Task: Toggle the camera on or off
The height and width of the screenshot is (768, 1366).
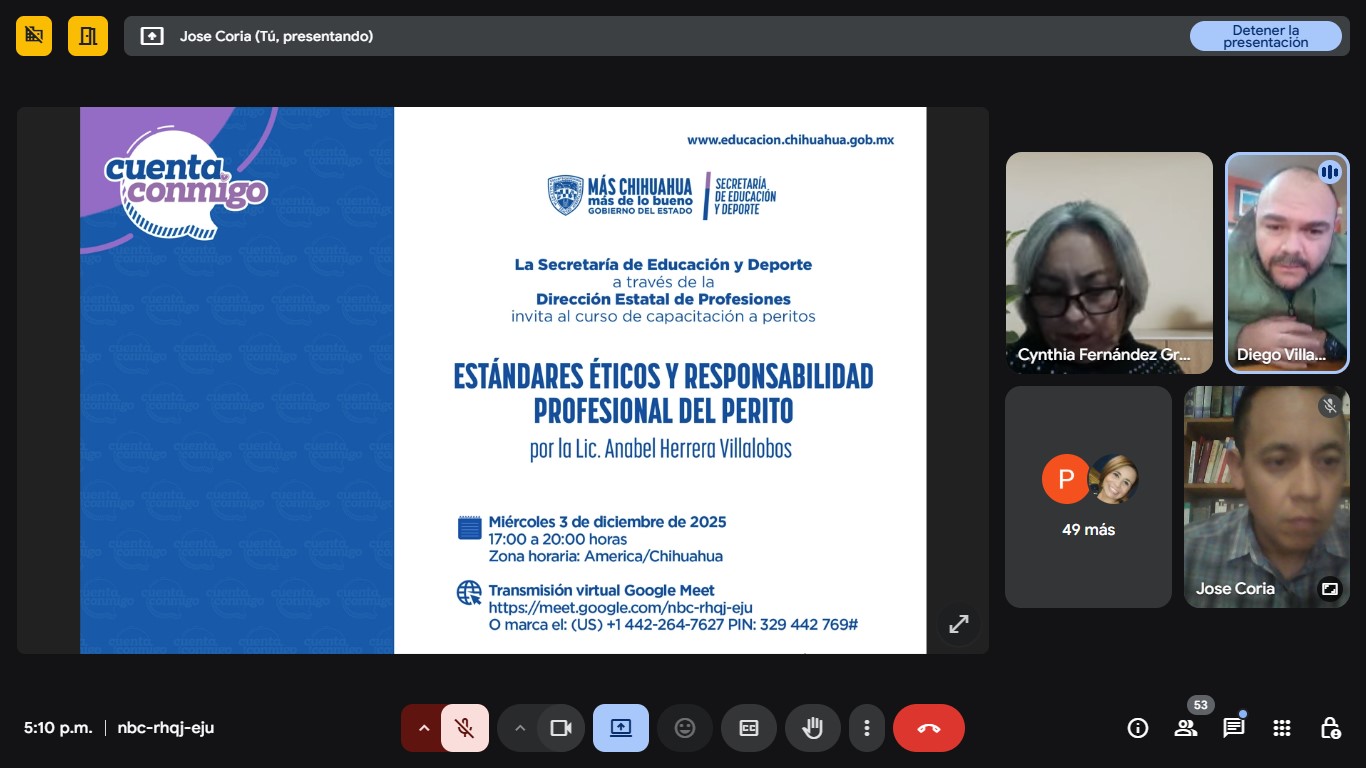Action: pyautogui.click(x=561, y=728)
